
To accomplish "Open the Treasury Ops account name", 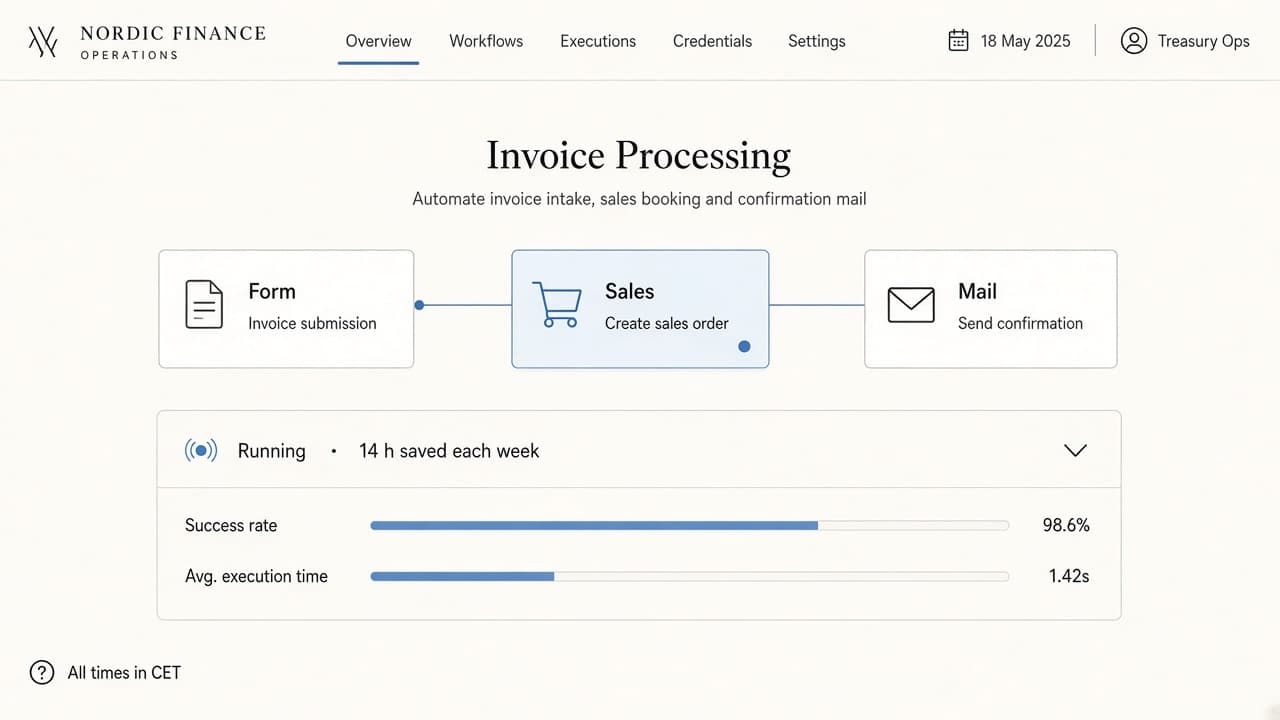I will [x=1204, y=41].
